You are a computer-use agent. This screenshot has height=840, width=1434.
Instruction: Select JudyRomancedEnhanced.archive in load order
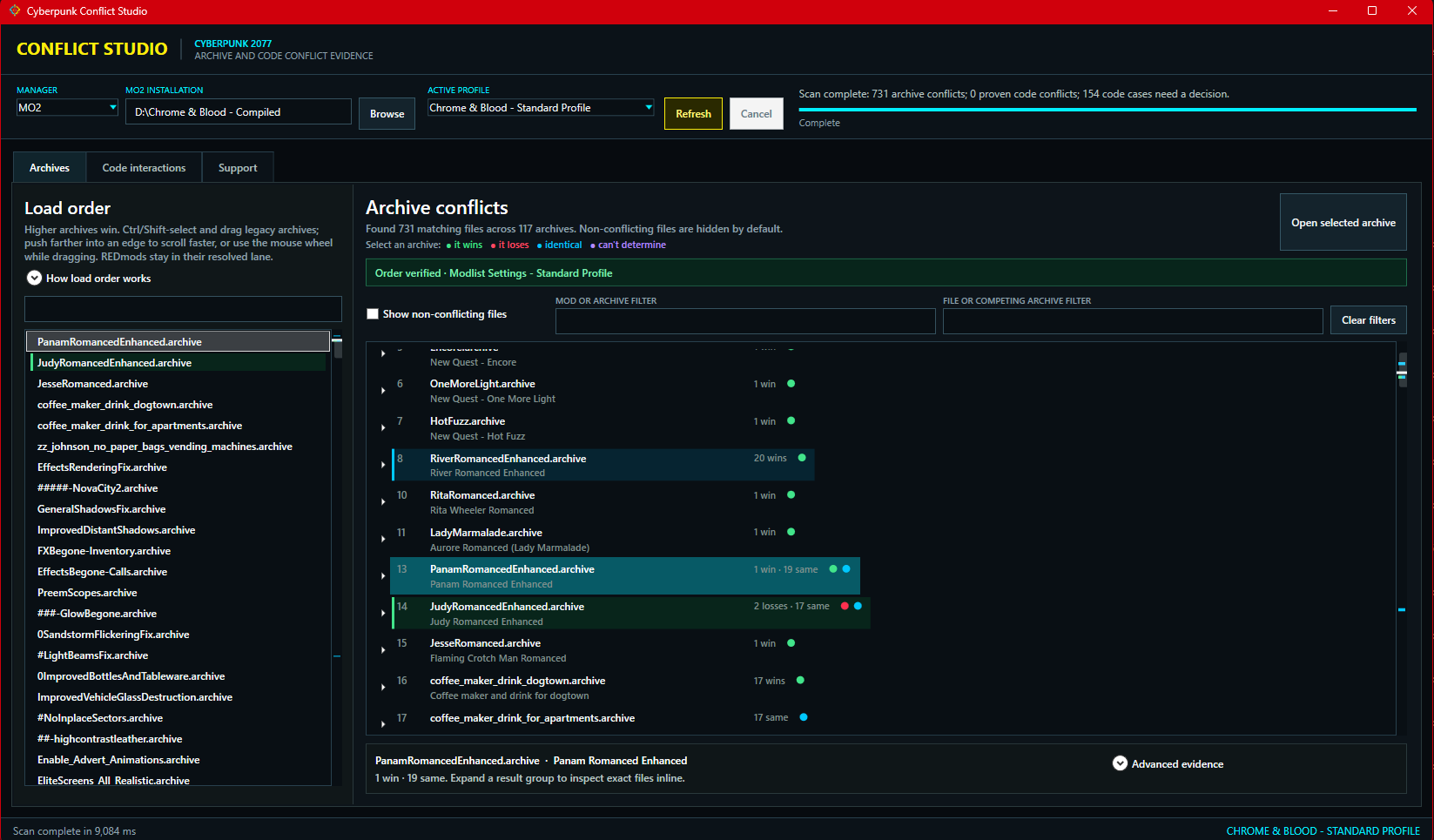tap(178, 362)
